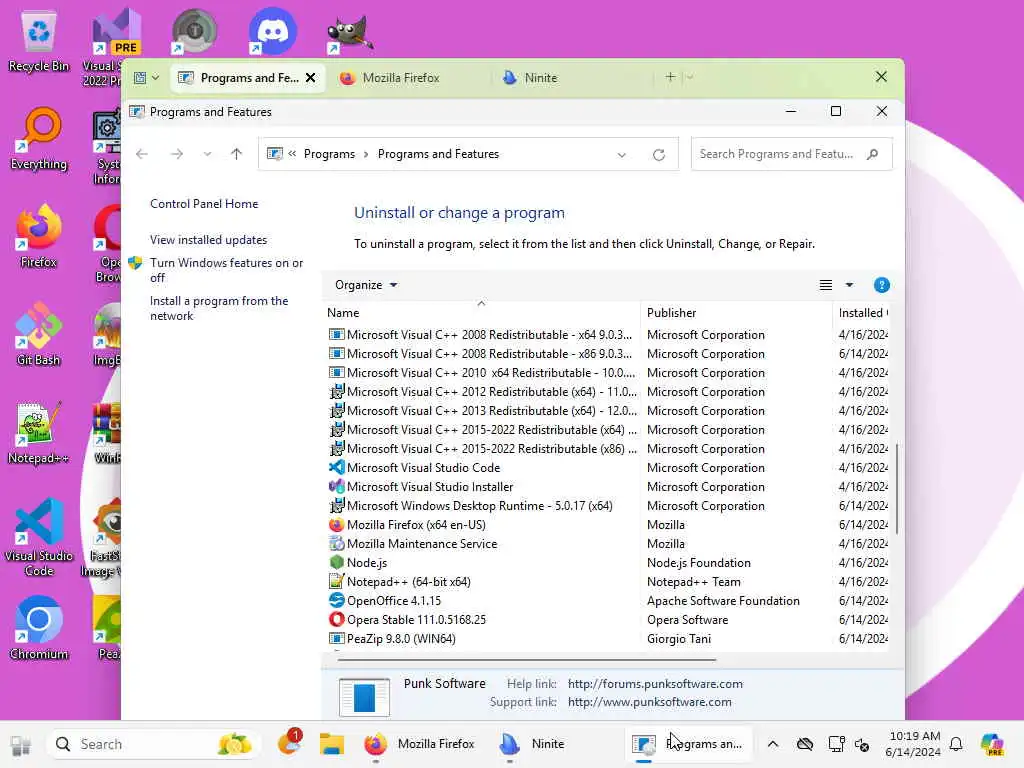
Task: Open the Recycle Bin desktop icon
Action: pyautogui.click(x=39, y=40)
